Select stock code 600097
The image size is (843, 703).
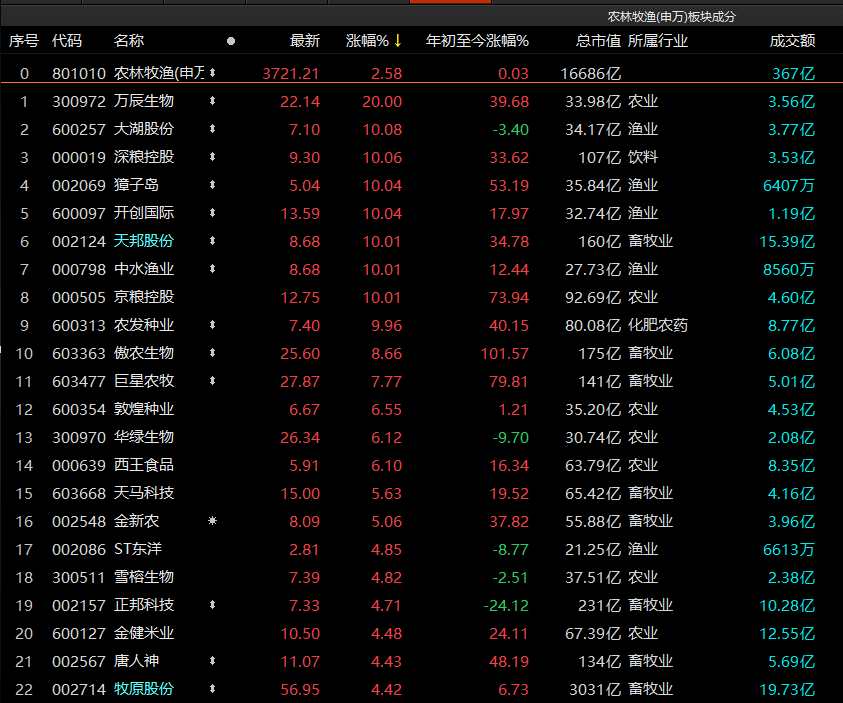(78, 213)
